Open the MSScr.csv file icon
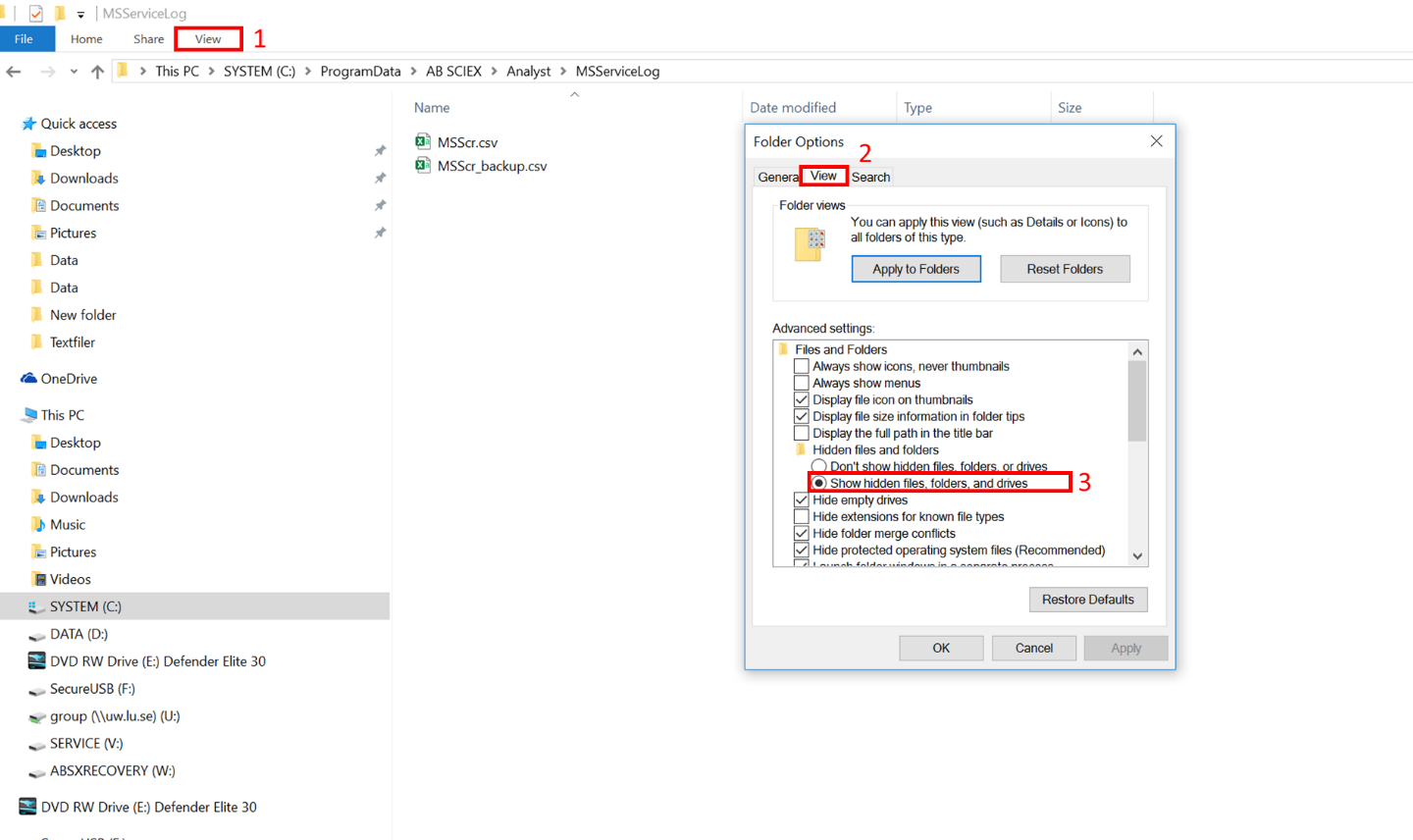The image size is (1413, 840). 423,141
